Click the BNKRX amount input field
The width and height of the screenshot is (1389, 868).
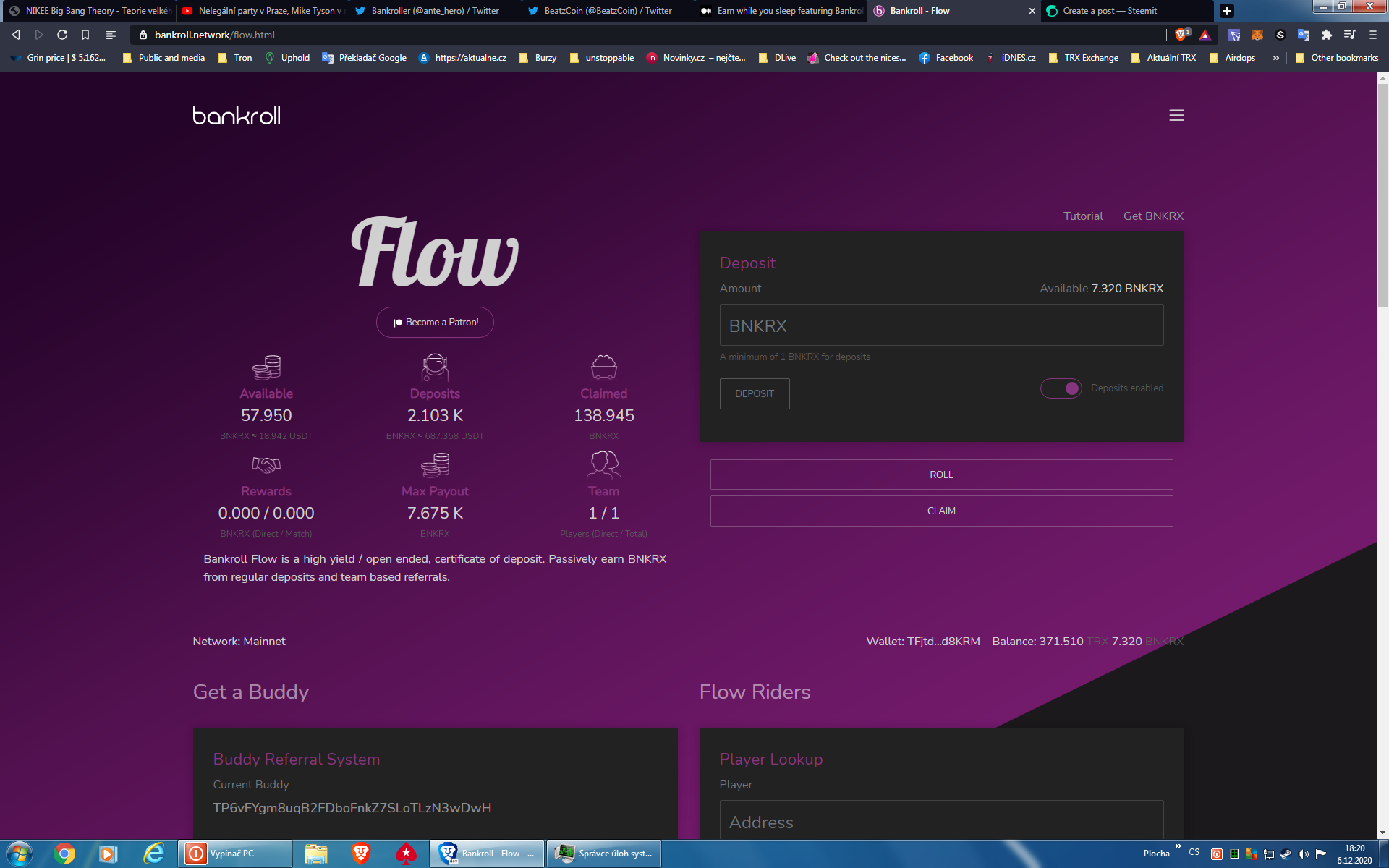coord(941,325)
